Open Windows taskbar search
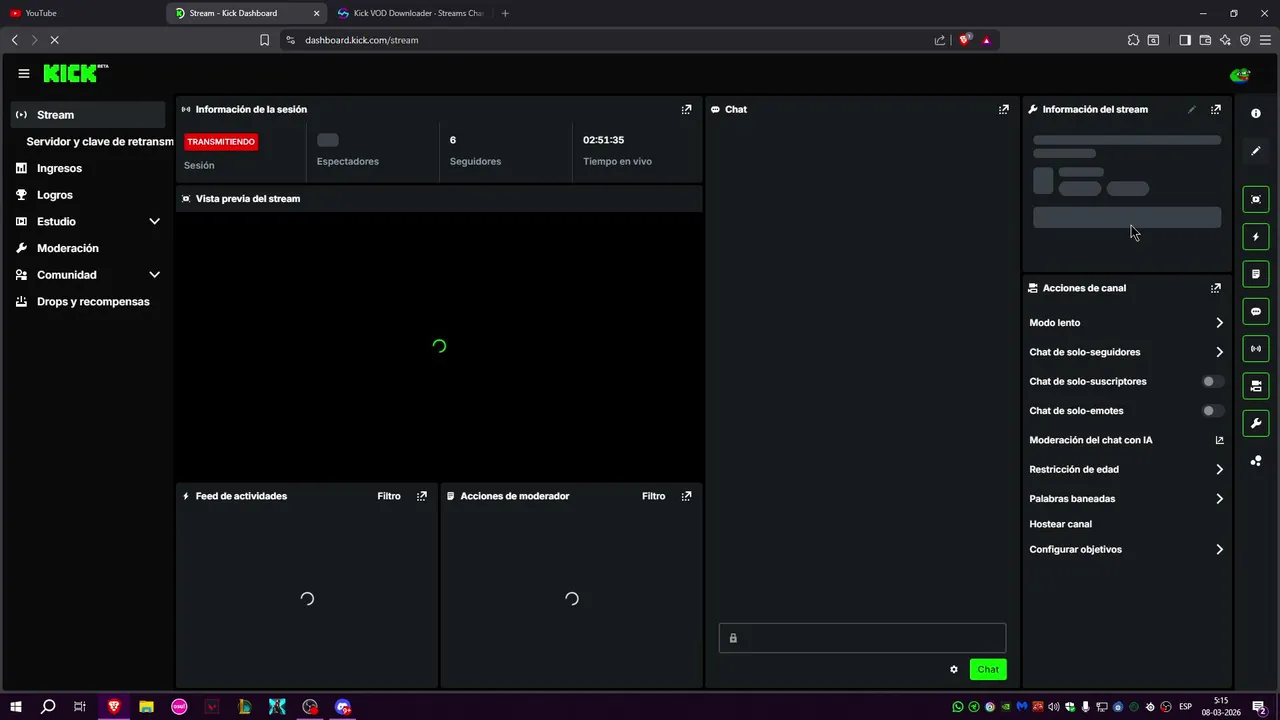 pos(48,707)
